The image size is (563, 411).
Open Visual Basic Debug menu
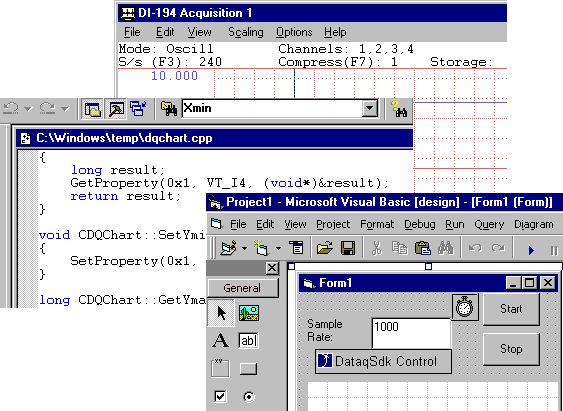(x=420, y=224)
